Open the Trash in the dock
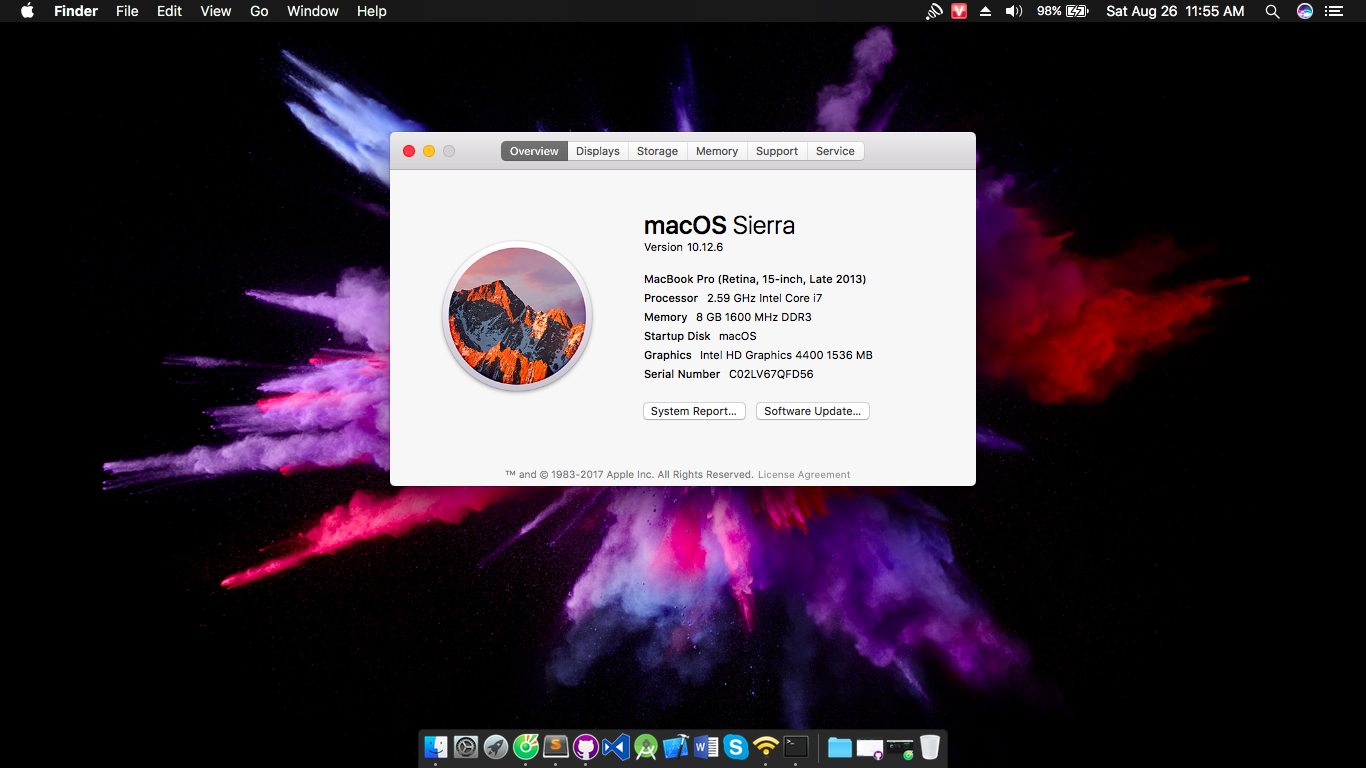This screenshot has width=1366, height=768. pyautogui.click(x=930, y=747)
